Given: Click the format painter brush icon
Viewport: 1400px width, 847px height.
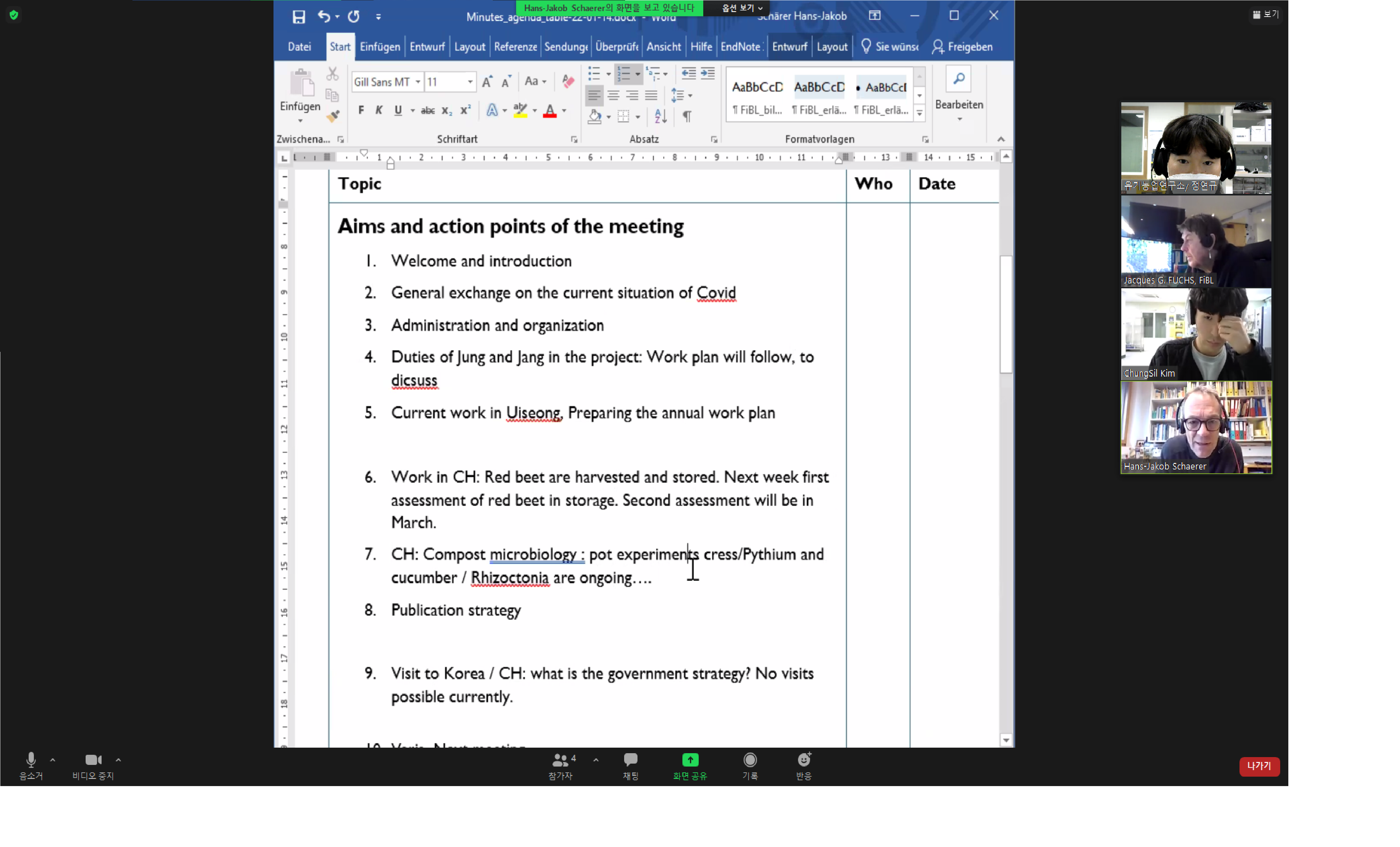Looking at the screenshot, I should pos(333,117).
